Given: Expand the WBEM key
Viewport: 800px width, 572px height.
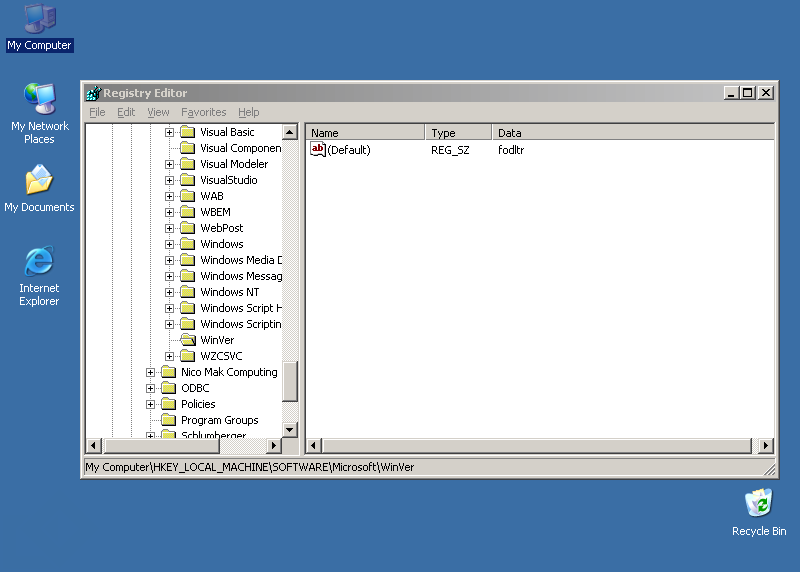Looking at the screenshot, I should 169,213.
